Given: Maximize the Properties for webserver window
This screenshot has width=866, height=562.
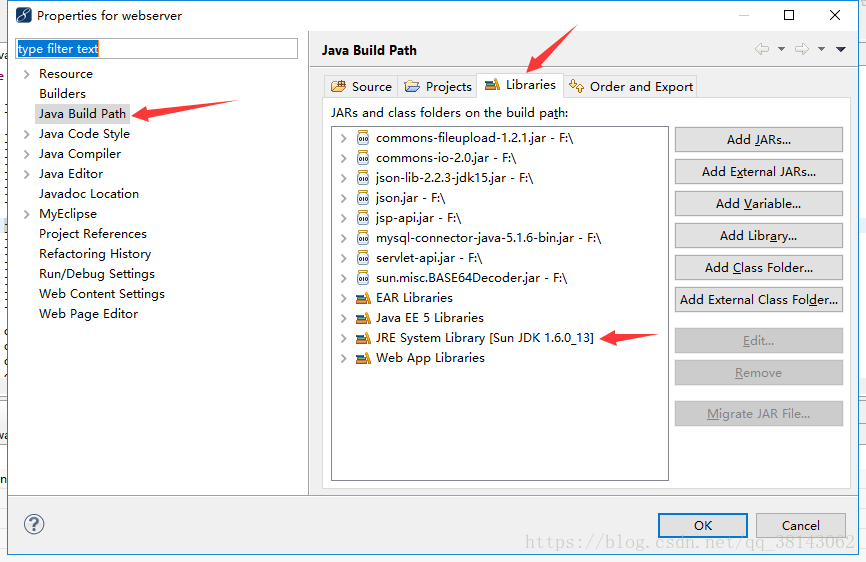Looking at the screenshot, I should coord(789,15).
